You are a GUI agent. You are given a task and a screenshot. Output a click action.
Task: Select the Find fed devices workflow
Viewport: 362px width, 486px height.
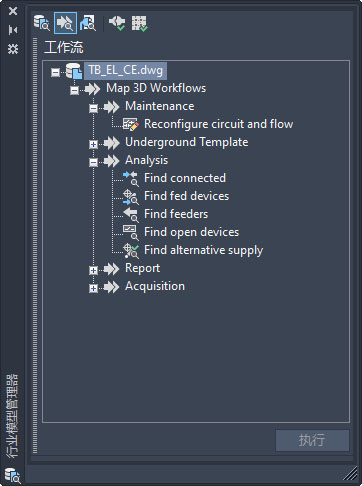point(186,196)
